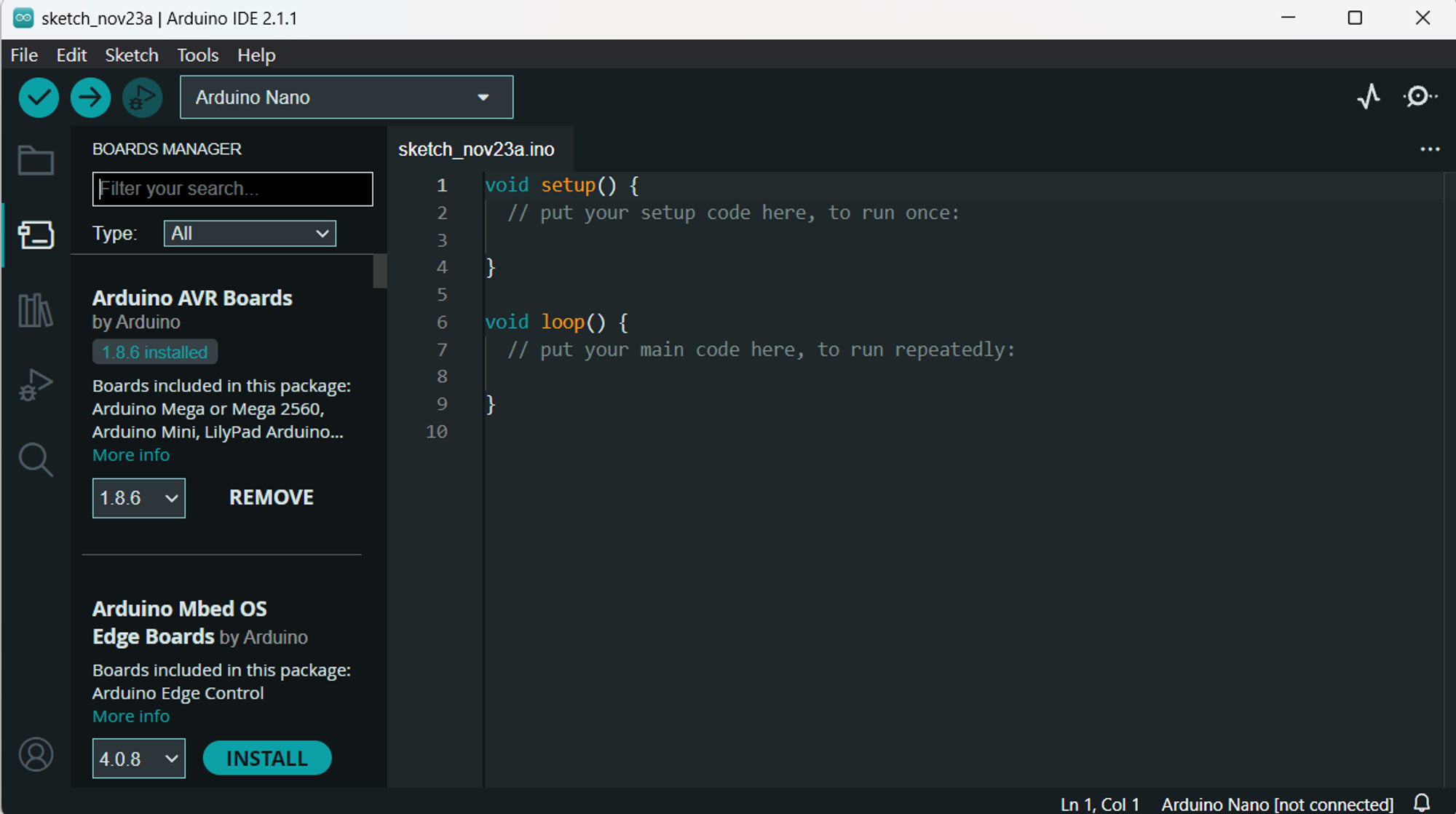The image size is (1456, 814).
Task: Click line number 10 in the gutter
Action: [x=436, y=432]
